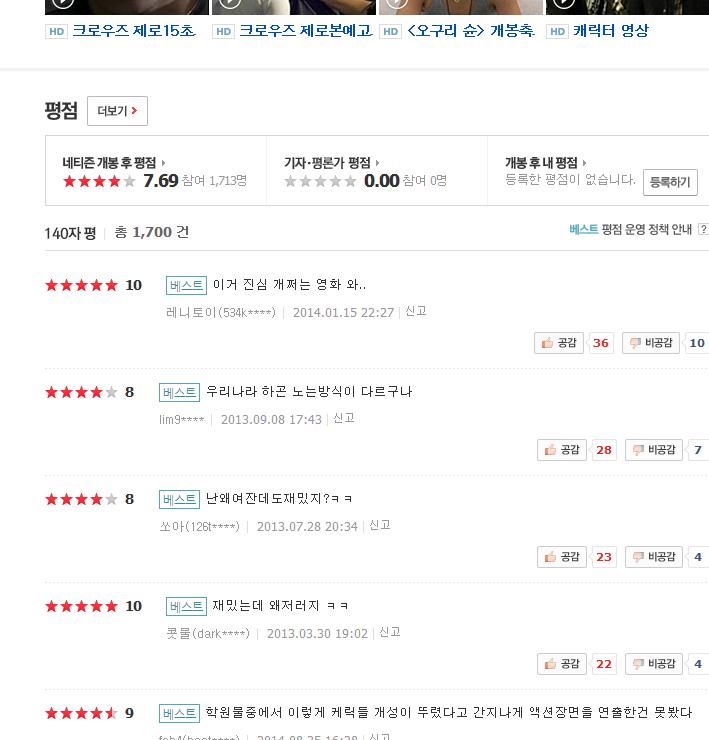The width and height of the screenshot is (709, 740).
Task: Give 비공감 to the review '재밌는데 왜저러지'
Action: 654,664
